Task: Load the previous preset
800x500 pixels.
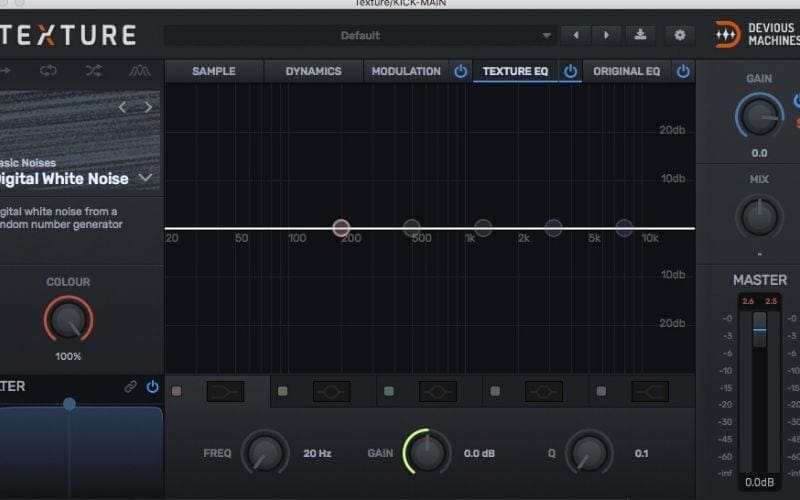Action: [x=576, y=35]
